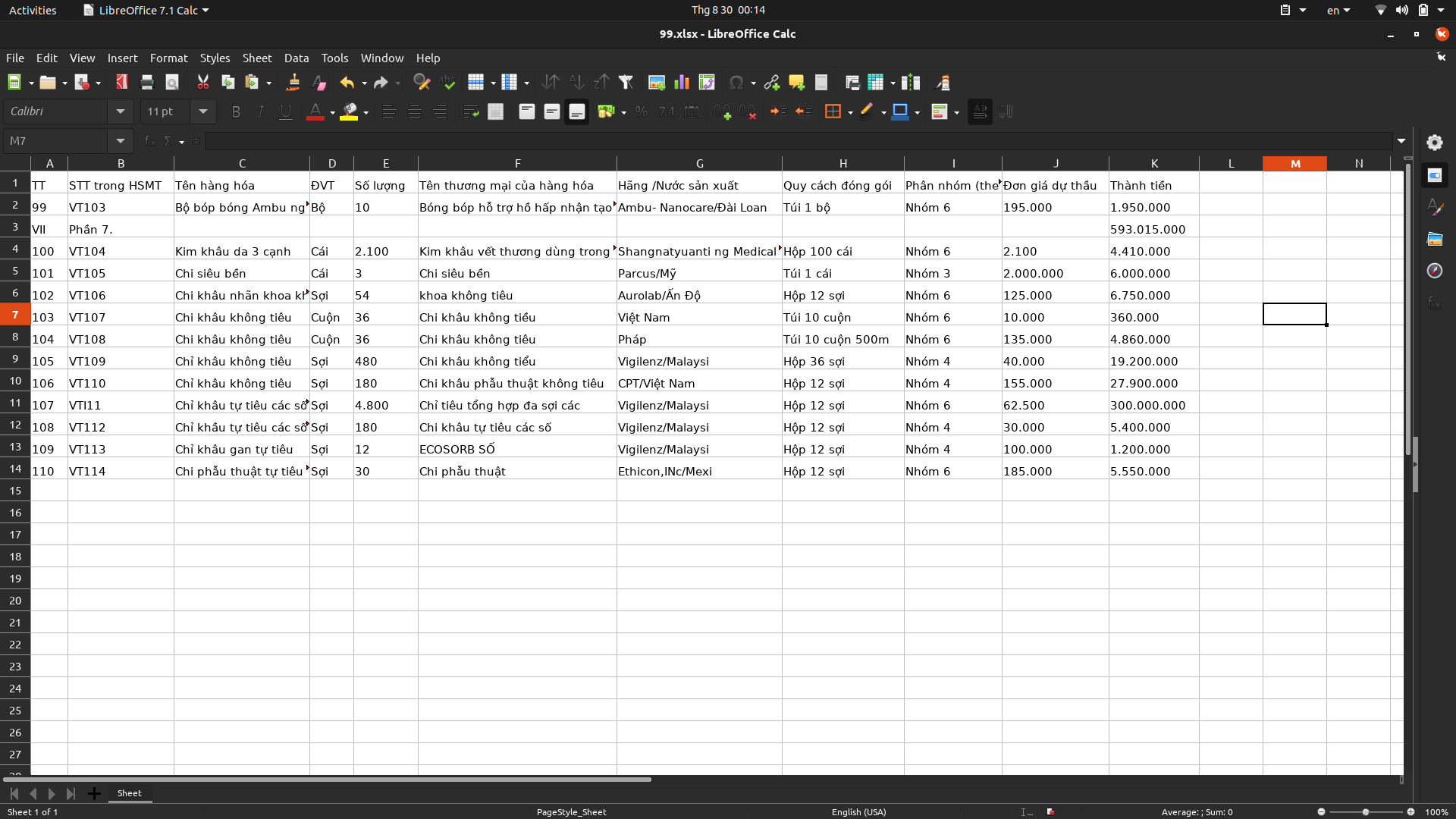Open the Styles menu
Screen dimensions: 1456x819
point(215,58)
